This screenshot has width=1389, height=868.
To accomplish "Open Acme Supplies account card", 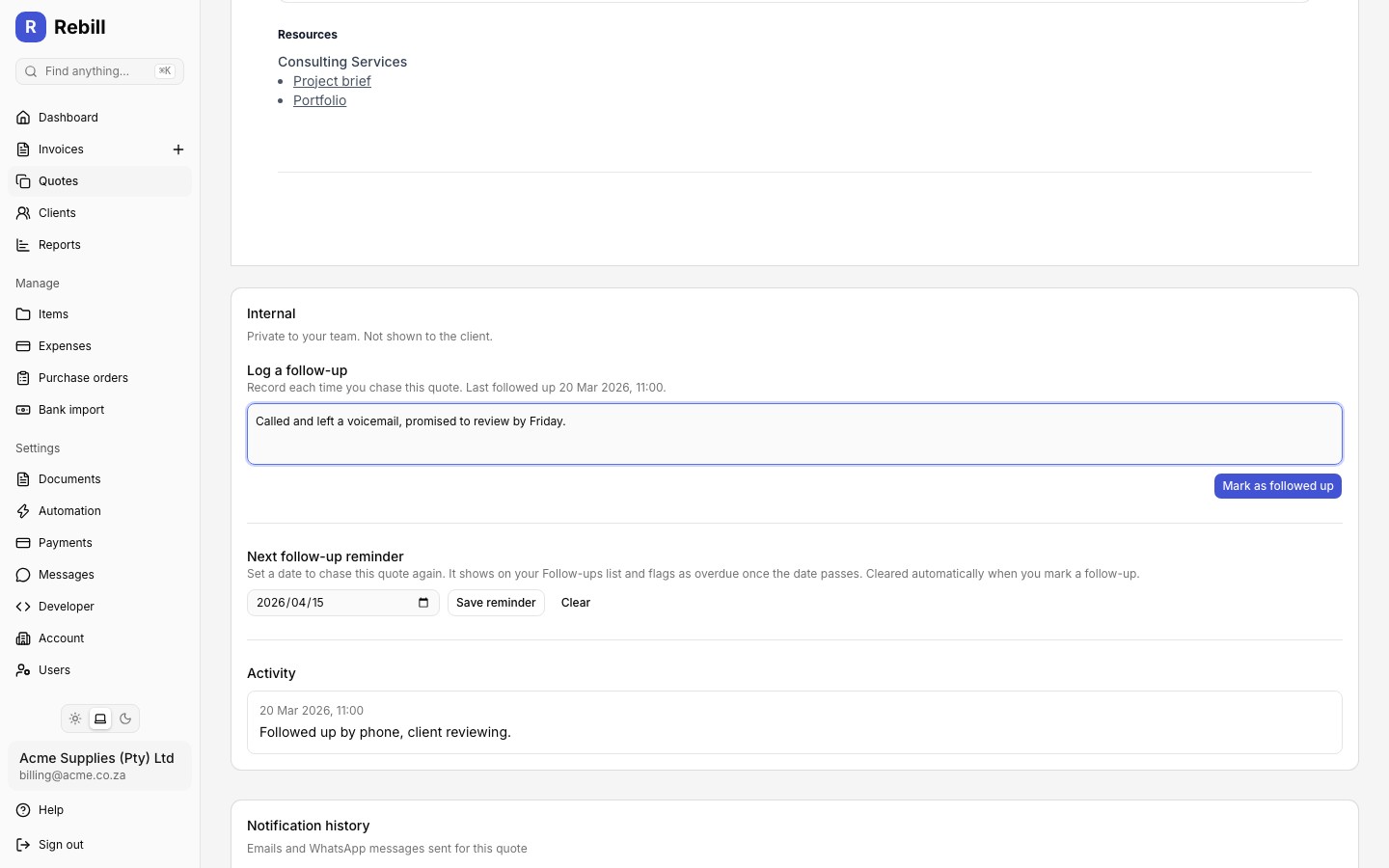I will point(99,766).
